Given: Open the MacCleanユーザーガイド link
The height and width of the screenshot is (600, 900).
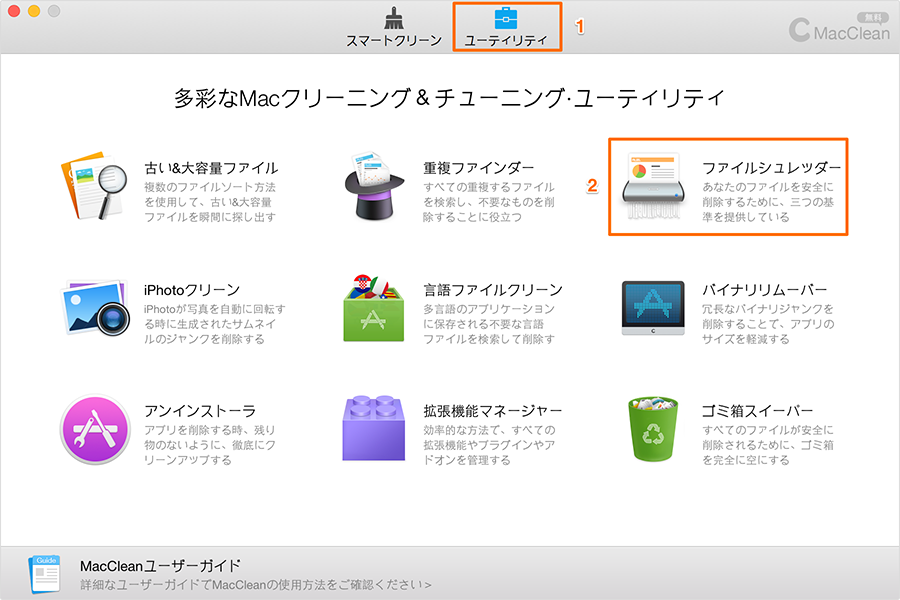Looking at the screenshot, I should (x=160, y=566).
